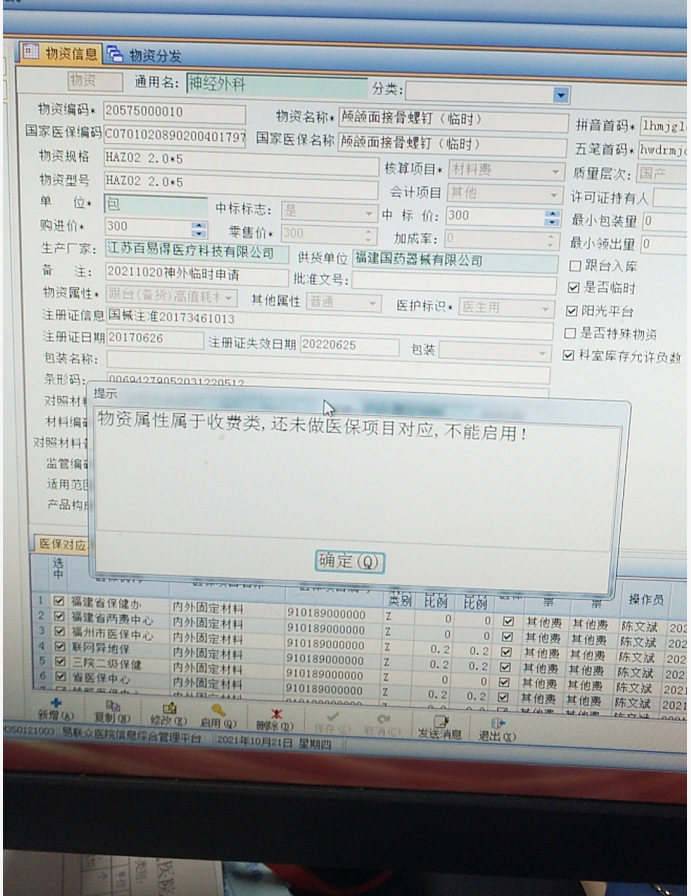Click status bar date 2021年10月21日 星期四

click(273, 742)
